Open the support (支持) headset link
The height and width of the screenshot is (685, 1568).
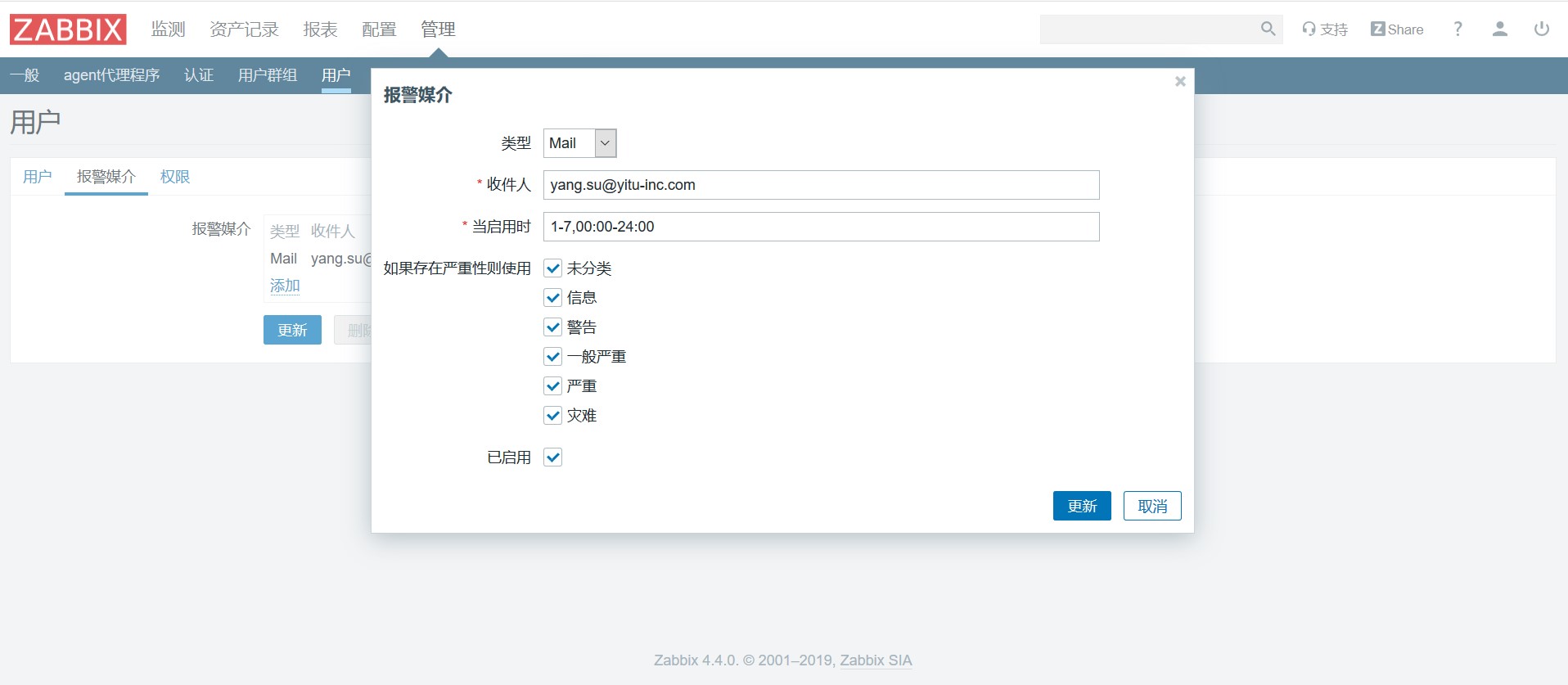[x=1325, y=29]
